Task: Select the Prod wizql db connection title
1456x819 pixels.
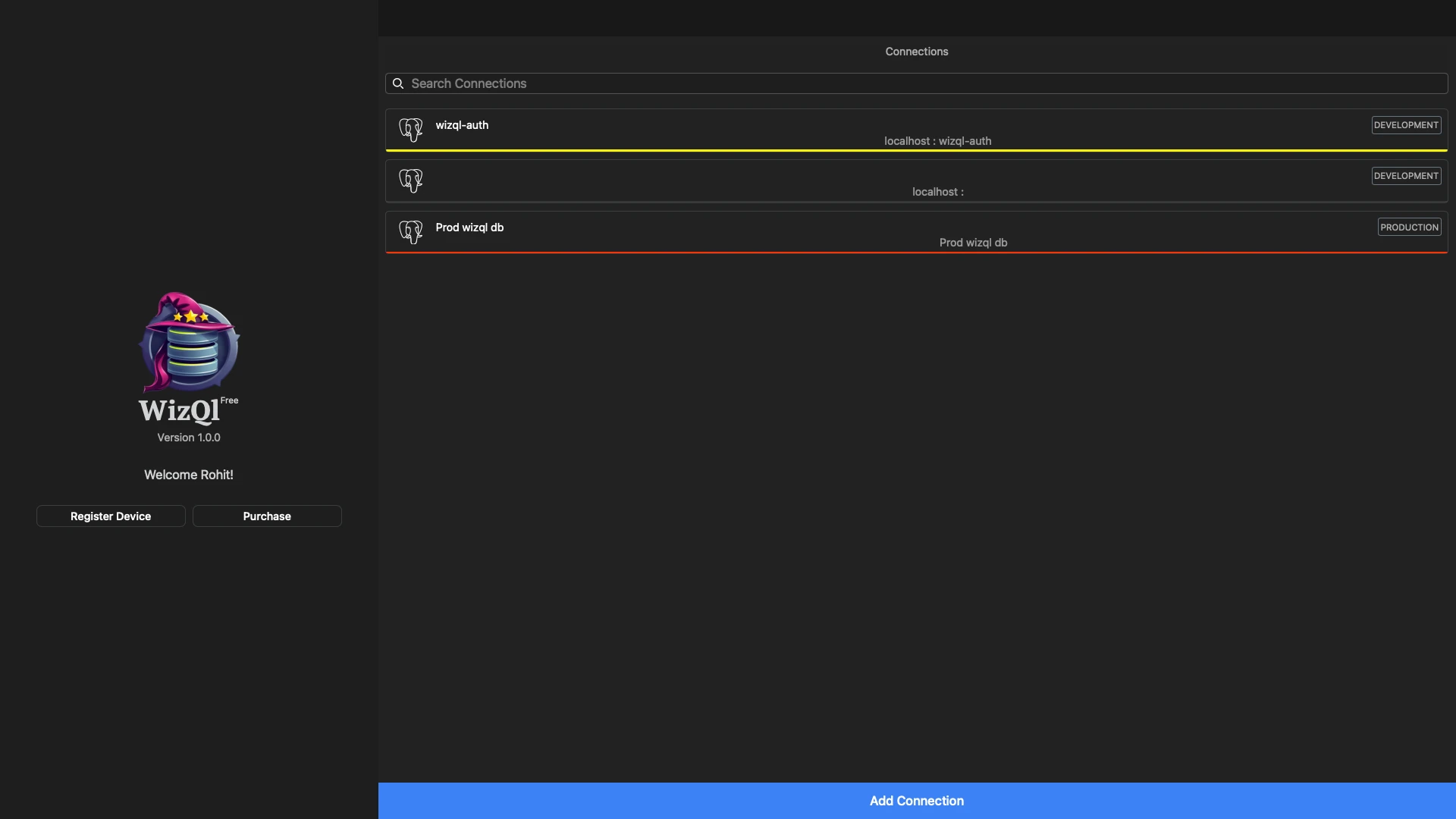Action: tap(469, 227)
